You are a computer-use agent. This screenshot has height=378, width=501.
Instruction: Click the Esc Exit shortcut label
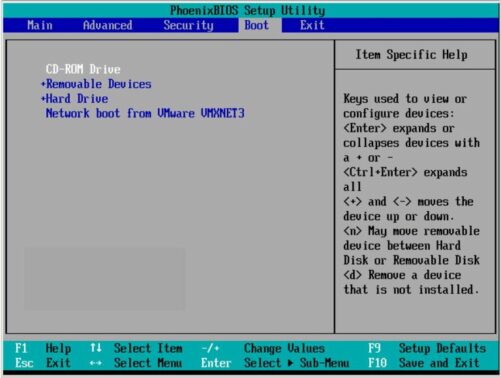(43, 363)
